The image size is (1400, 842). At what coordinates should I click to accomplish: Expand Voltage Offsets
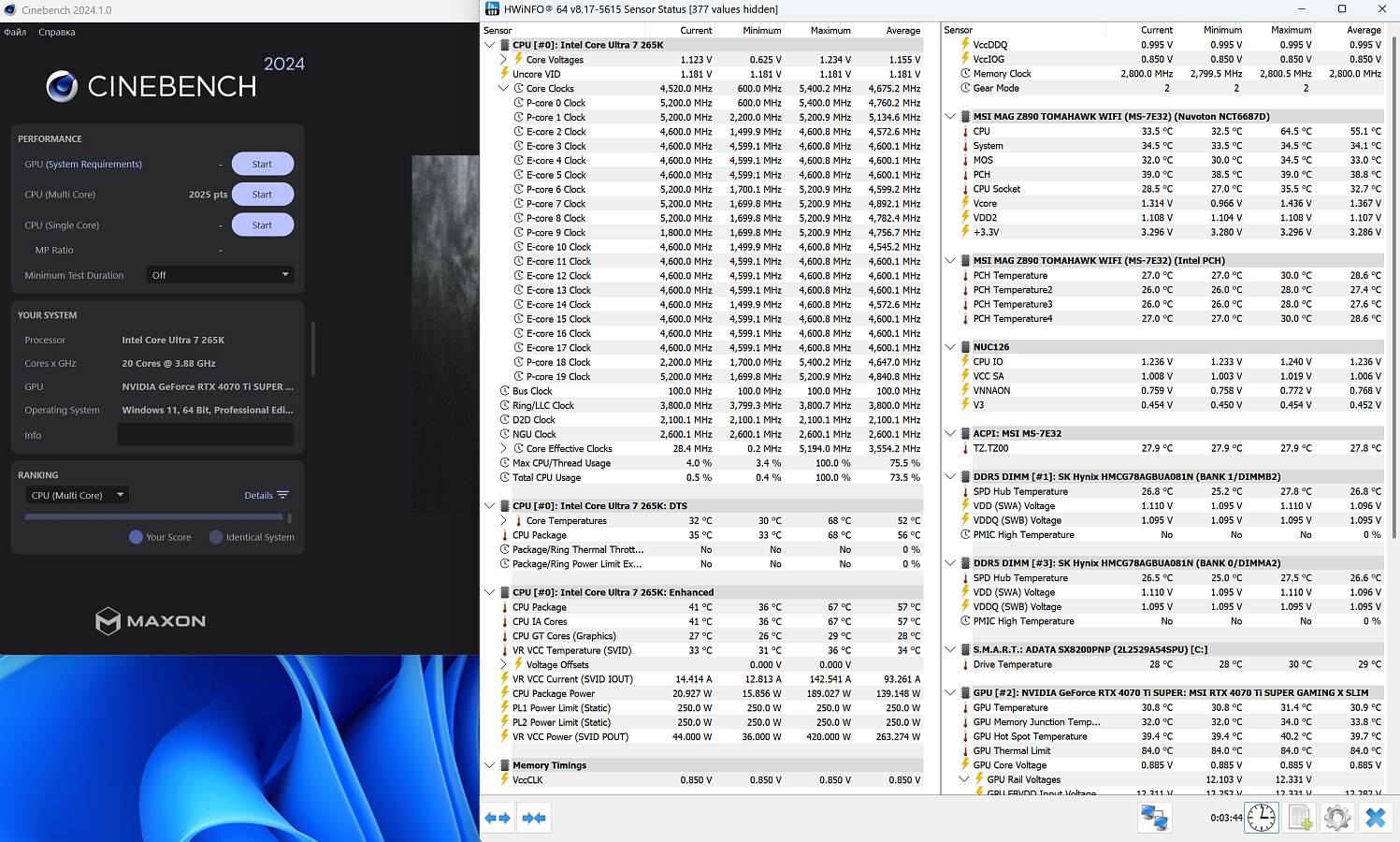pyautogui.click(x=503, y=664)
